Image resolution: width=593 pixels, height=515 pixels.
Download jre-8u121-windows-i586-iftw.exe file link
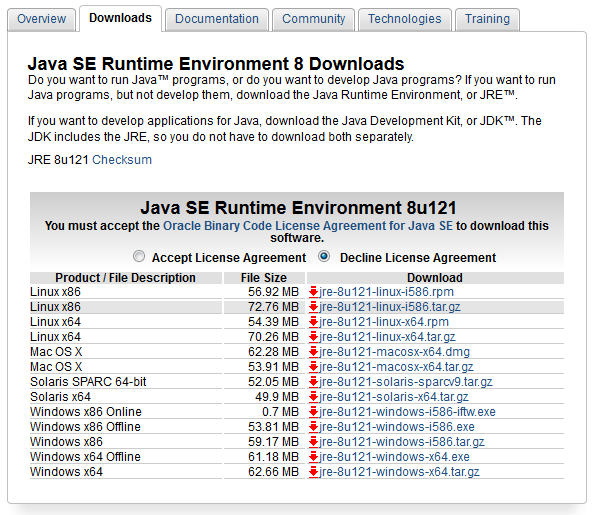[x=407, y=411]
